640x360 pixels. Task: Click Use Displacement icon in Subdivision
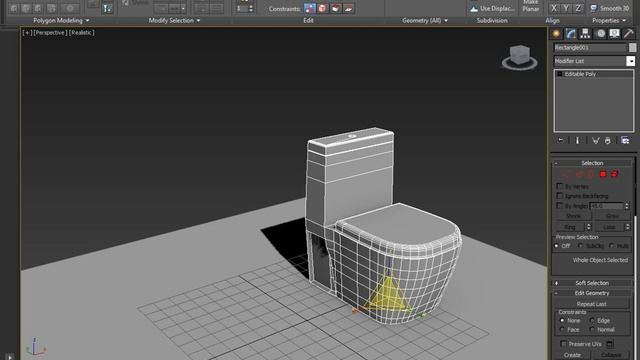click(x=473, y=9)
